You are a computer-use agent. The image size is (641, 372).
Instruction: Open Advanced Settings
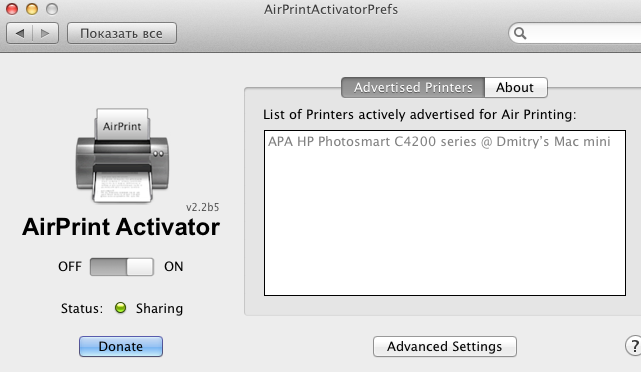[x=445, y=346]
